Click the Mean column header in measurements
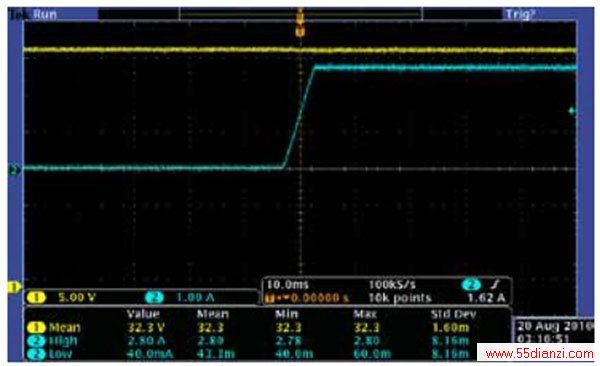Image resolution: width=600 pixels, height=366 pixels. pos(213,314)
